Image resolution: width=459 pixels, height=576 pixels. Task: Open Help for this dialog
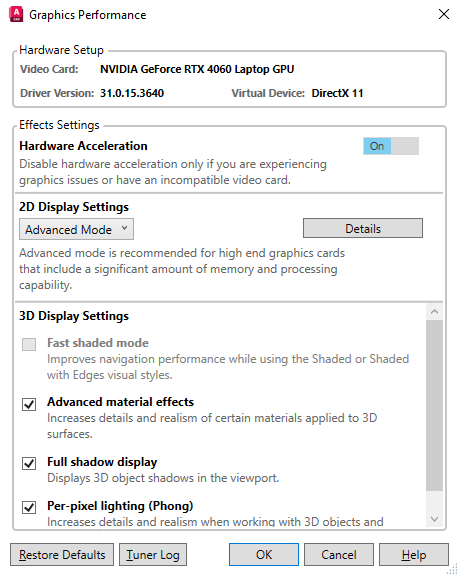pos(413,554)
